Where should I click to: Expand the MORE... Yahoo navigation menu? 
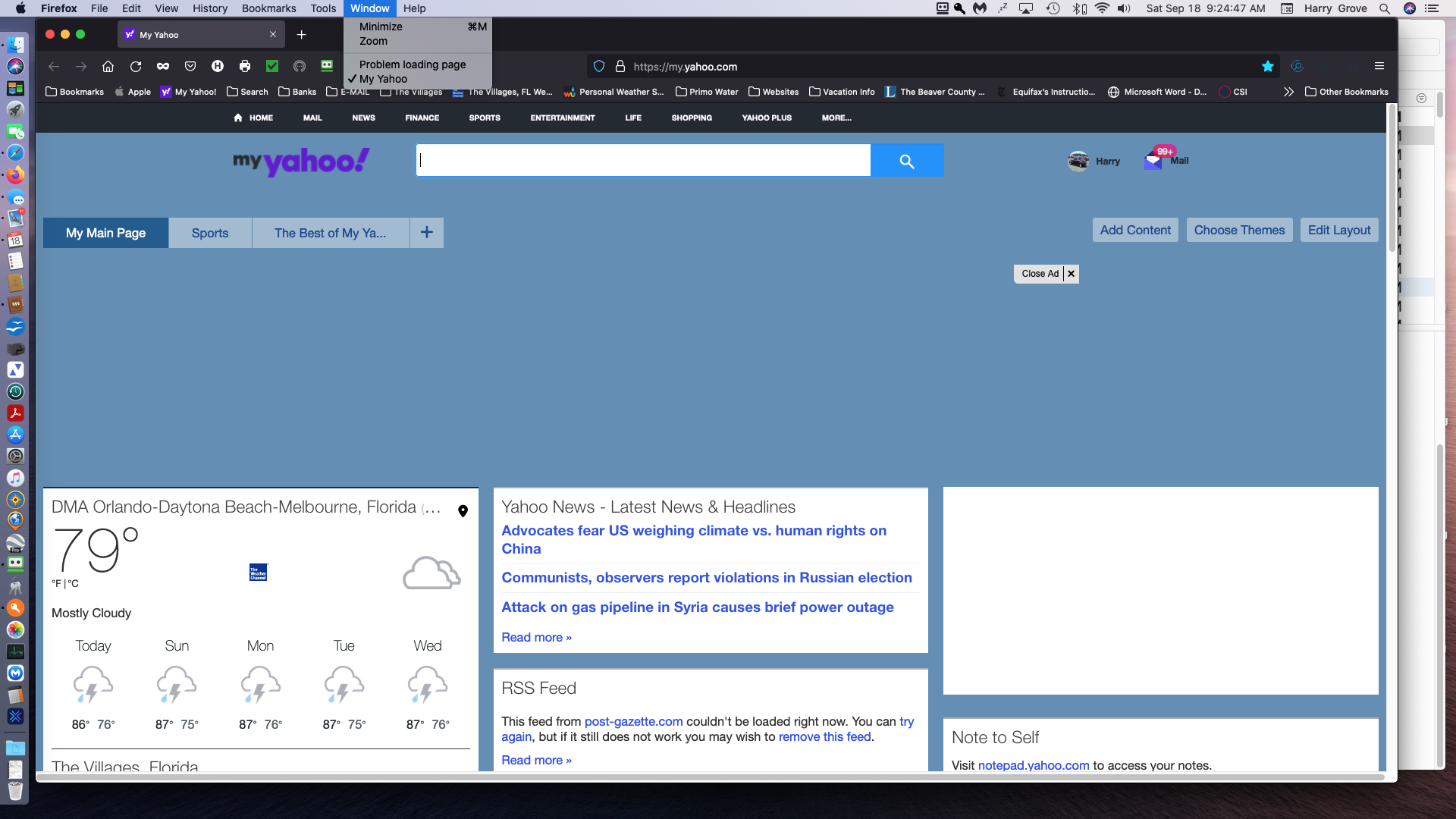[836, 118]
